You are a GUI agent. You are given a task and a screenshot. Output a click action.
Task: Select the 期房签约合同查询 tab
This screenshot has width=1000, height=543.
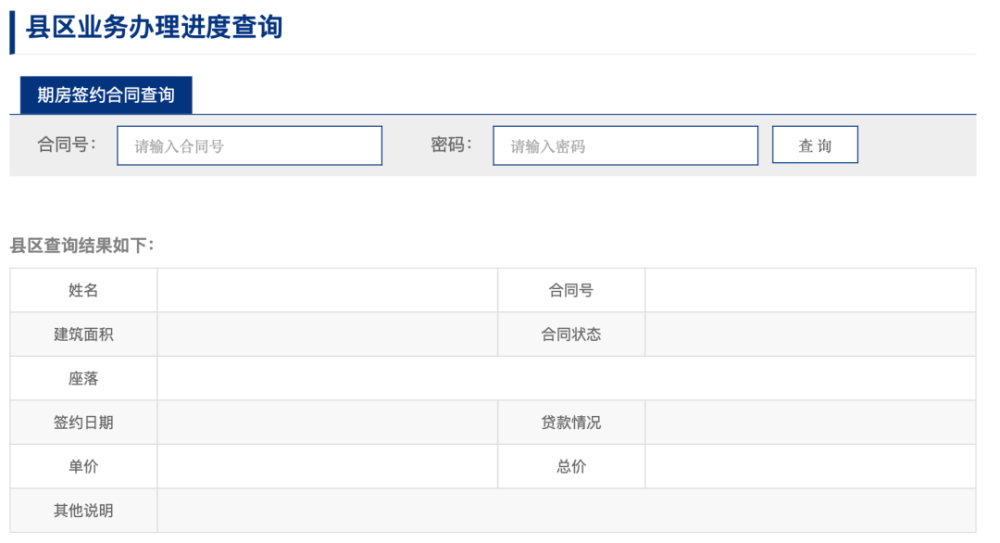tap(106, 95)
